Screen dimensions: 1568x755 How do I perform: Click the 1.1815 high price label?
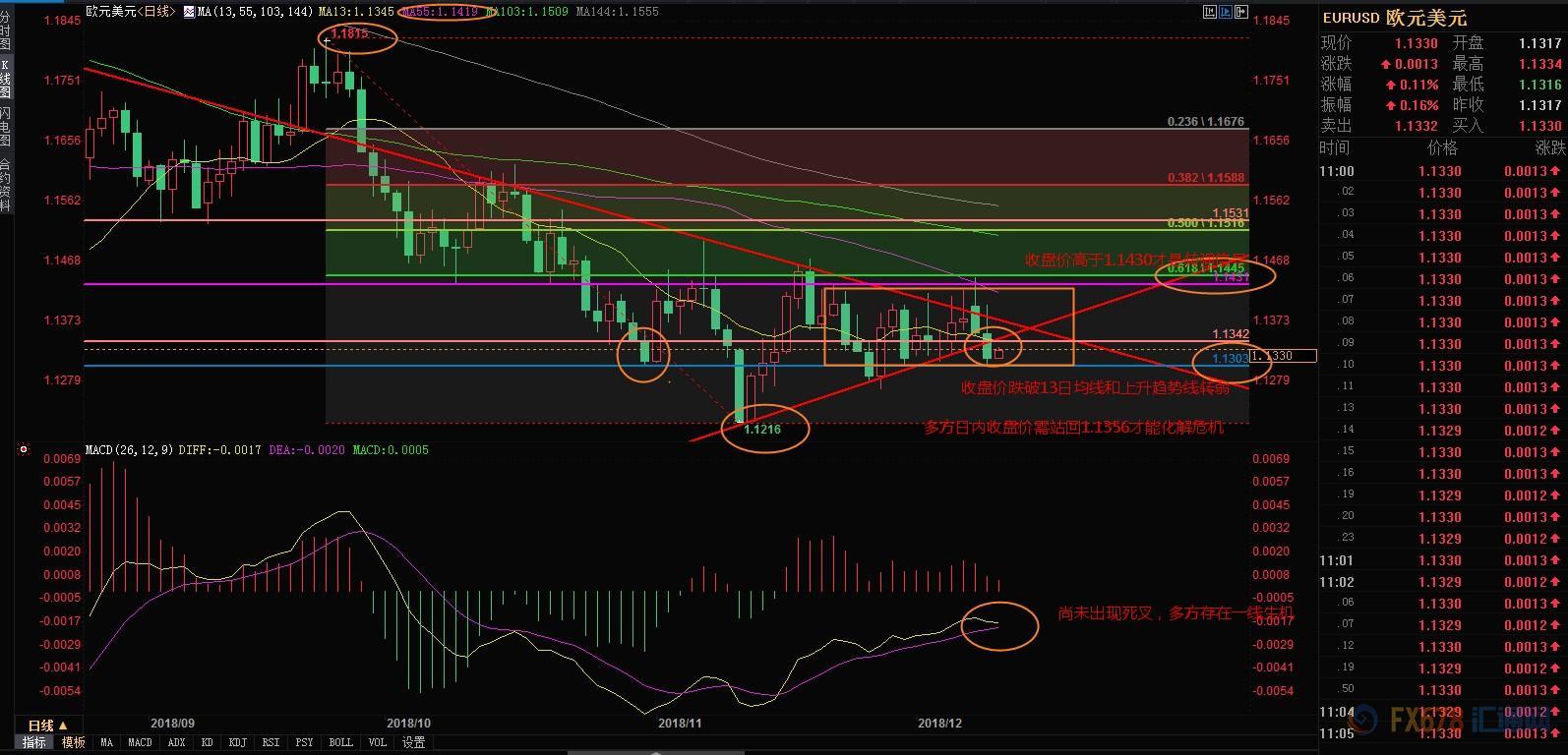(x=349, y=33)
